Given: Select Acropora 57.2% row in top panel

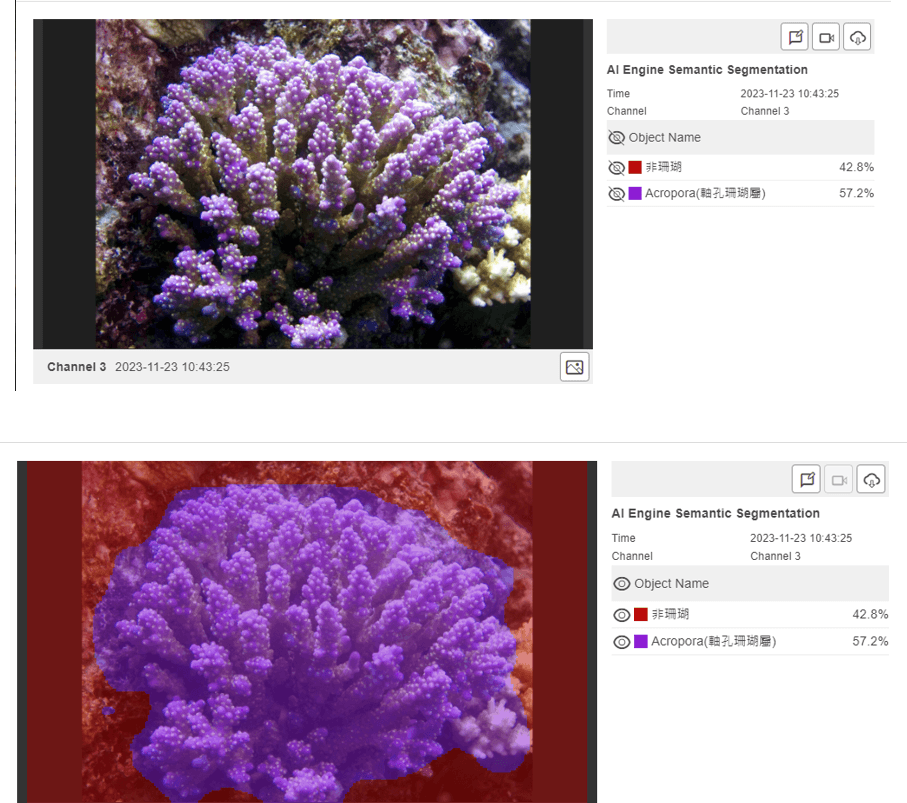Looking at the screenshot, I should [740, 193].
